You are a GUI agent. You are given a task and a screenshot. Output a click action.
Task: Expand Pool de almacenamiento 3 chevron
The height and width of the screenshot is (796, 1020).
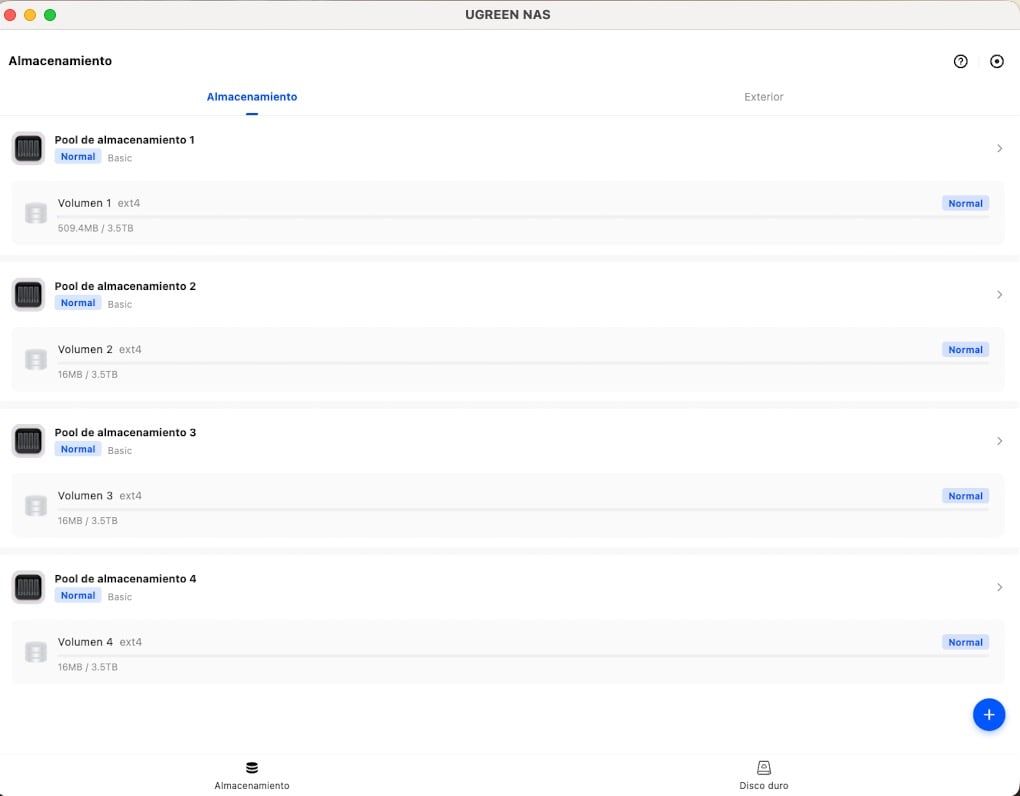tap(999, 441)
